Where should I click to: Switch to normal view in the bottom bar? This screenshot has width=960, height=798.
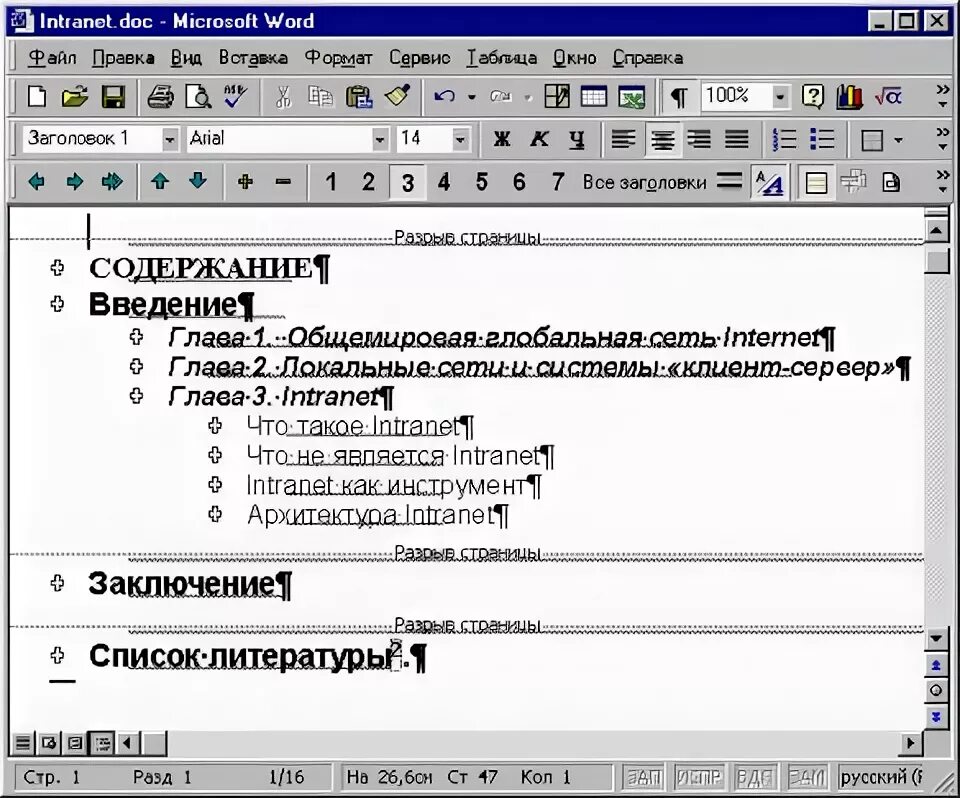(x=22, y=743)
